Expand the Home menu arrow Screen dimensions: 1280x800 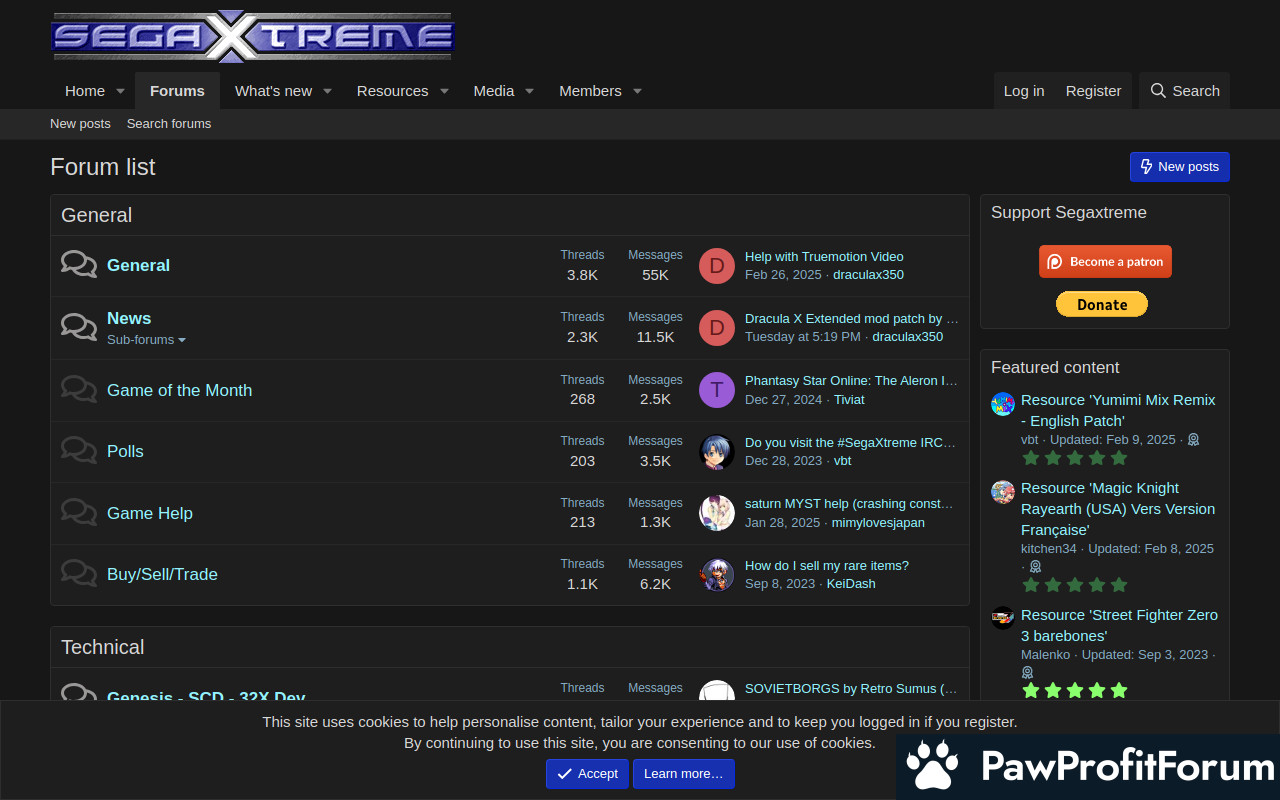click(x=120, y=91)
